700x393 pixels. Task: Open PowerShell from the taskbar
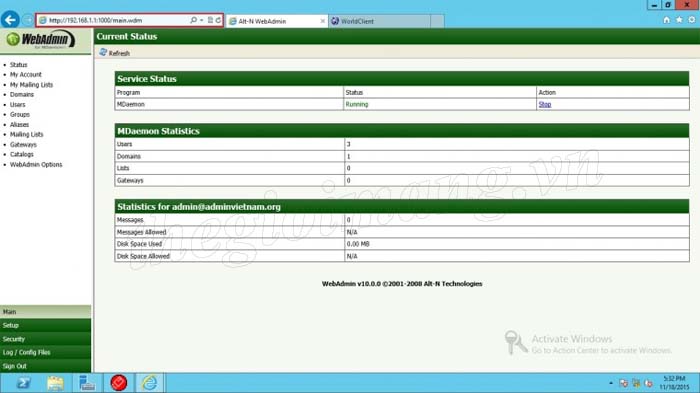point(23,383)
